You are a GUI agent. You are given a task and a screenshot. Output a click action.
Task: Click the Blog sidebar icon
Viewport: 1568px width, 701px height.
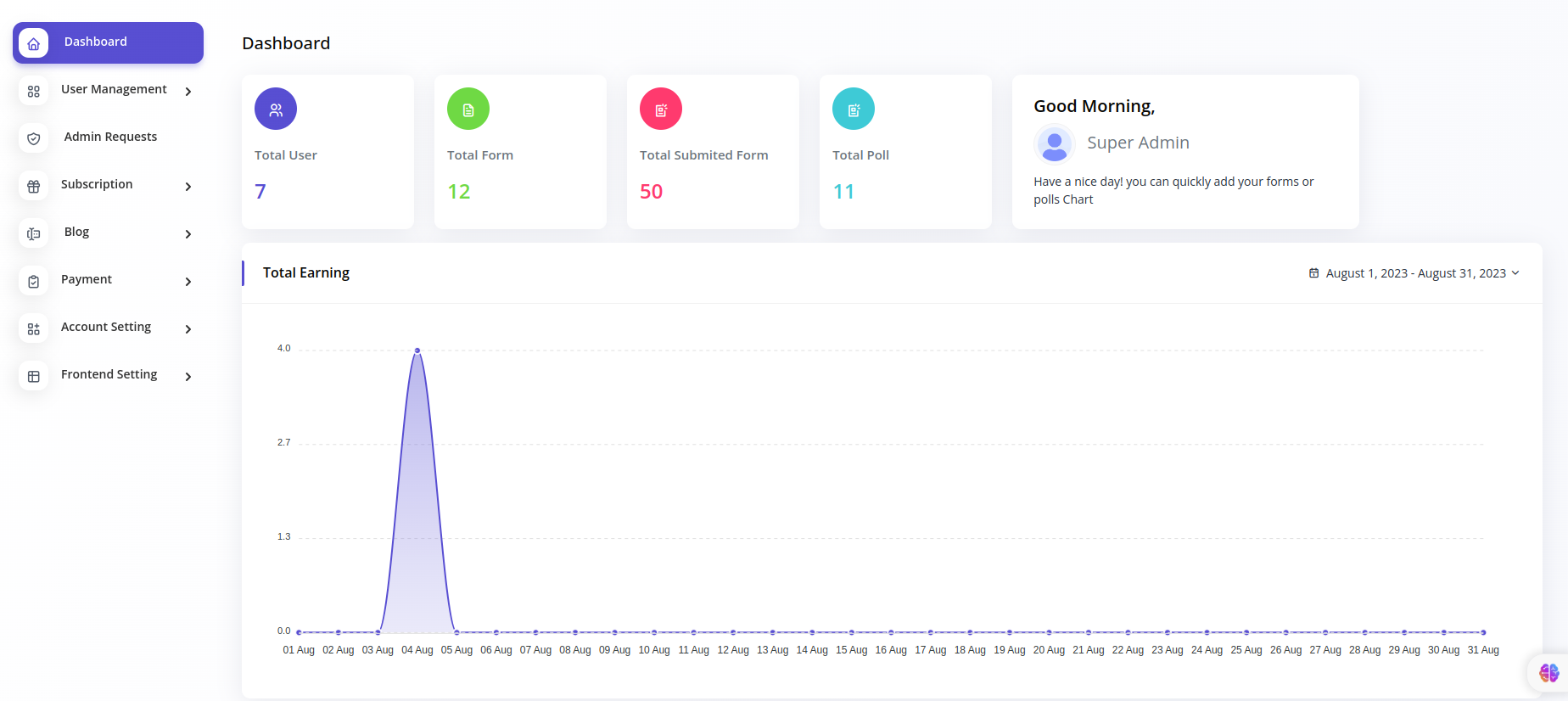[33, 233]
